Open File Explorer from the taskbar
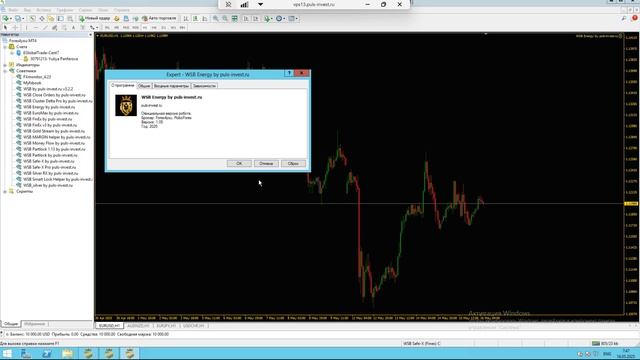The image size is (640, 360). pos(67,353)
